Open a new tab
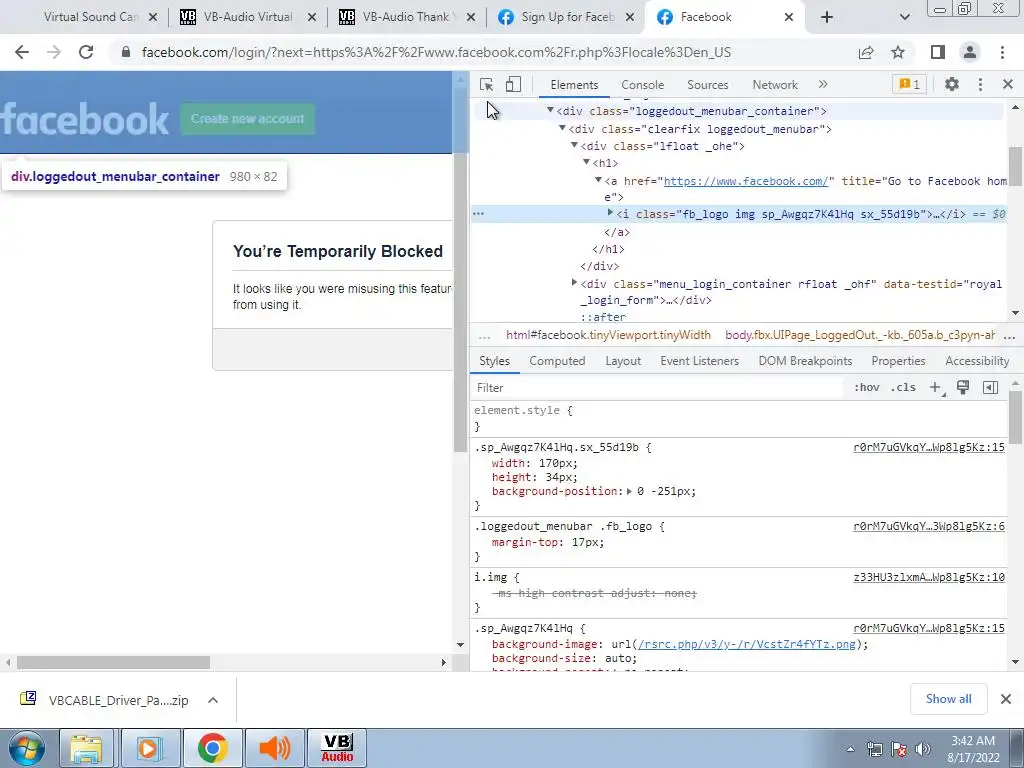Viewport: 1024px width, 768px height. coord(827,17)
